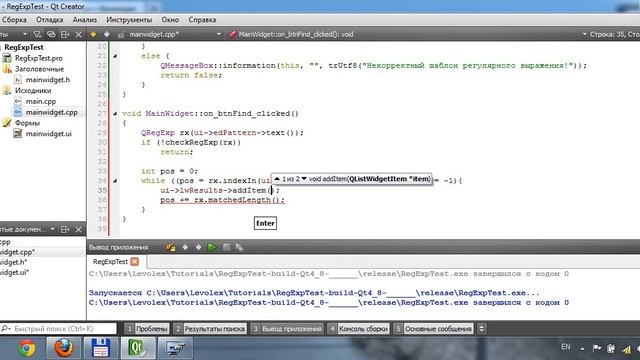Select the RegExpTest project root
640x360 pixels.
[24, 47]
